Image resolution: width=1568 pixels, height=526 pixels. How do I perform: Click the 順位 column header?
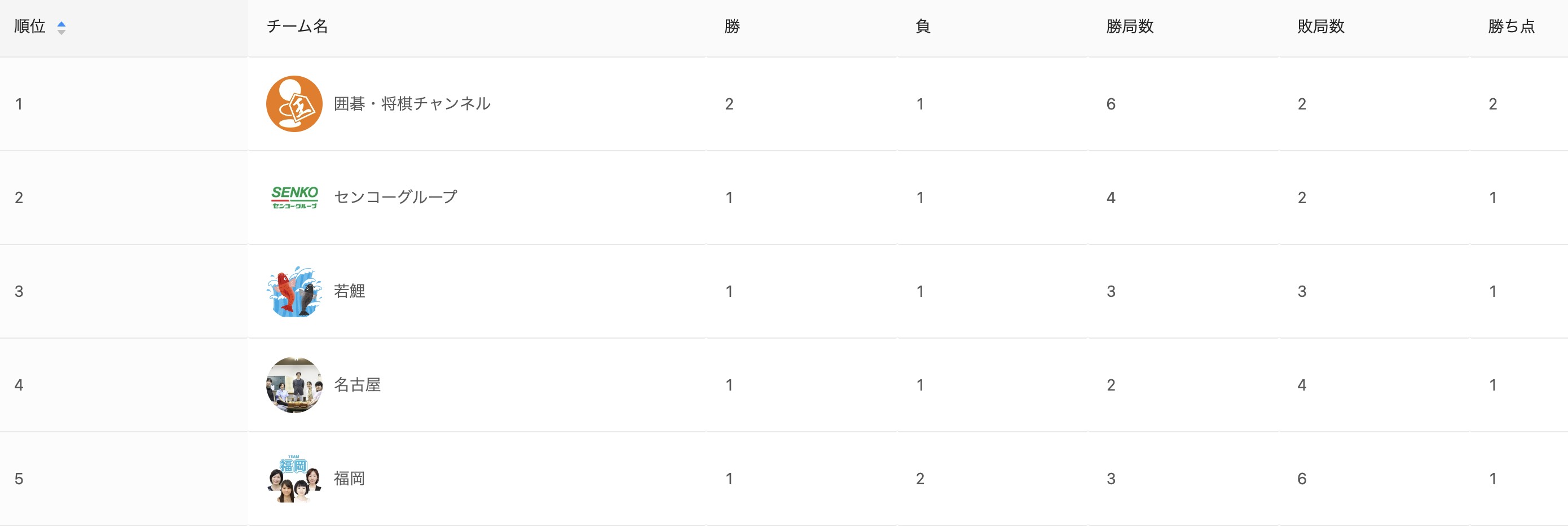point(30,27)
